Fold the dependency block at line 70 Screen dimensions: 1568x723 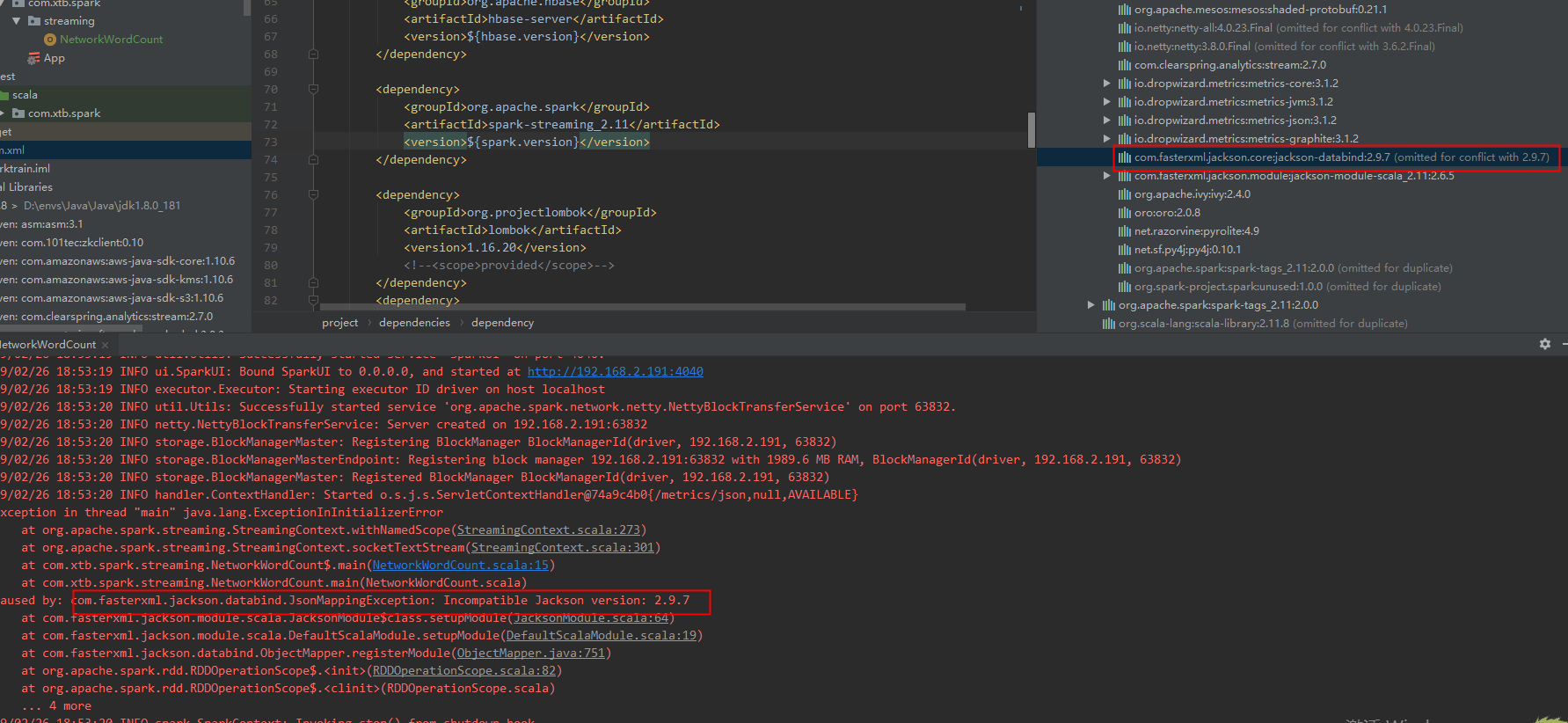point(313,89)
